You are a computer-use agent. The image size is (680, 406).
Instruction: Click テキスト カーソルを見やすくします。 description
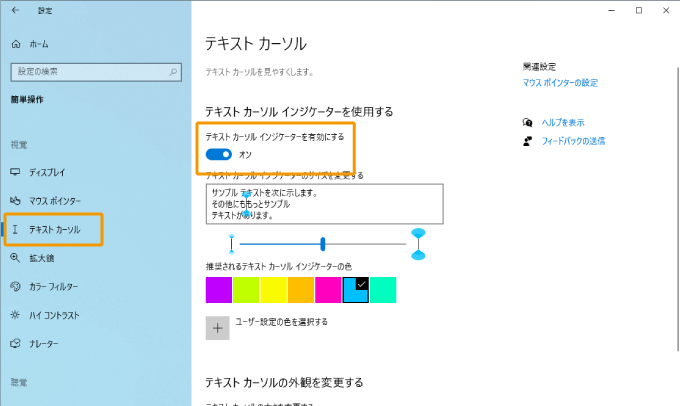(x=259, y=72)
